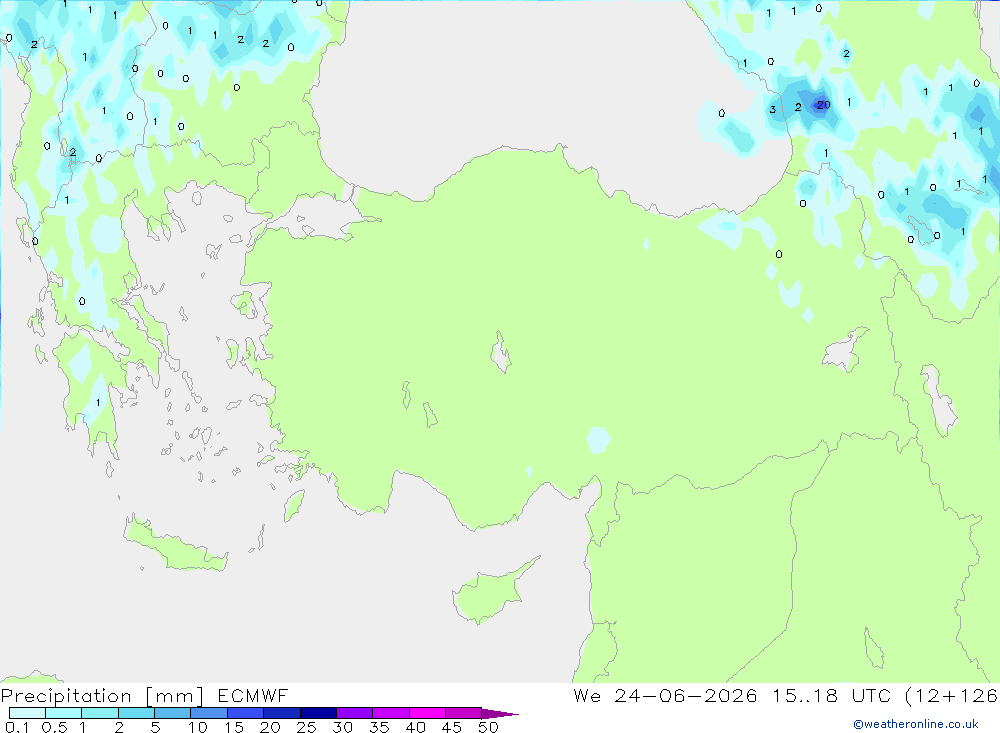Click the 0.1–0.5 mm lightest legend swatch
1000x733 pixels.
point(27,713)
